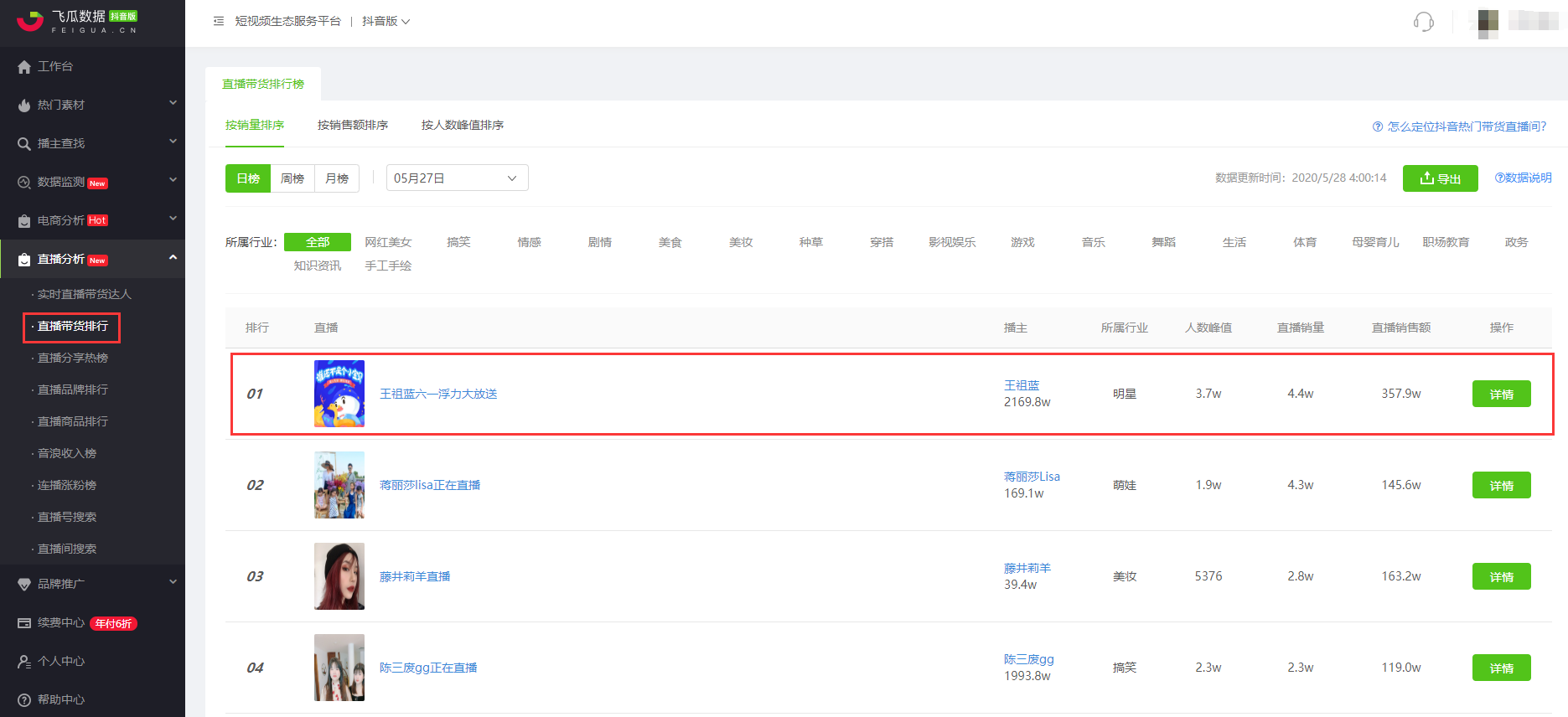The image size is (1568, 717).
Task: Filter industry by 搞笑
Action: [458, 242]
